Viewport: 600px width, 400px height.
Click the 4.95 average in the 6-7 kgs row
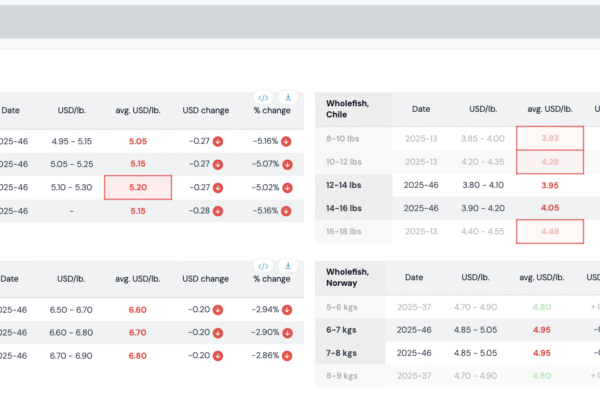coord(542,330)
